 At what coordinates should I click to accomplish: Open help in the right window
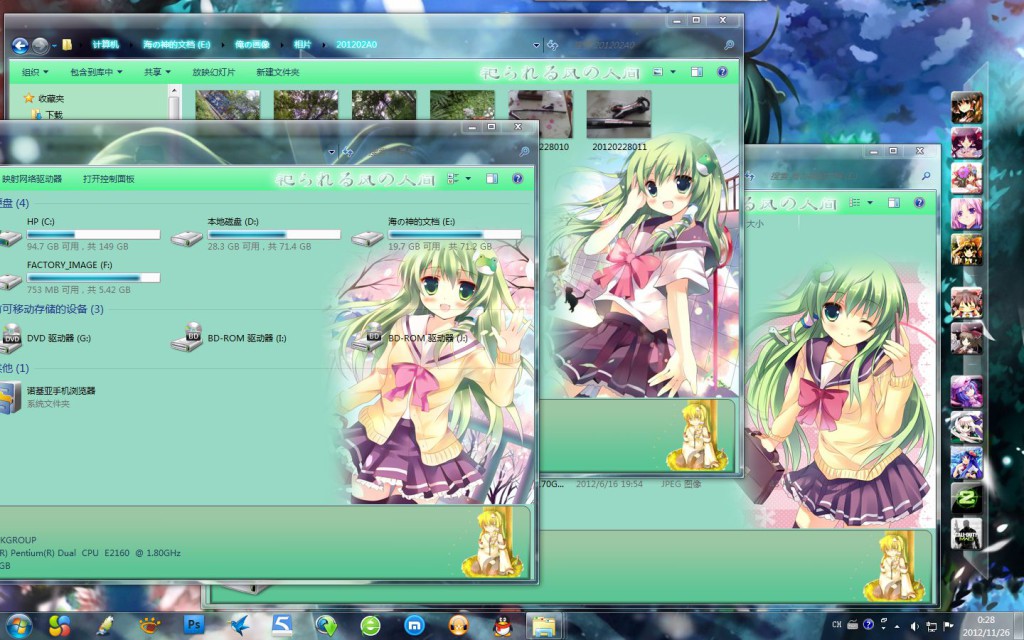(920, 203)
